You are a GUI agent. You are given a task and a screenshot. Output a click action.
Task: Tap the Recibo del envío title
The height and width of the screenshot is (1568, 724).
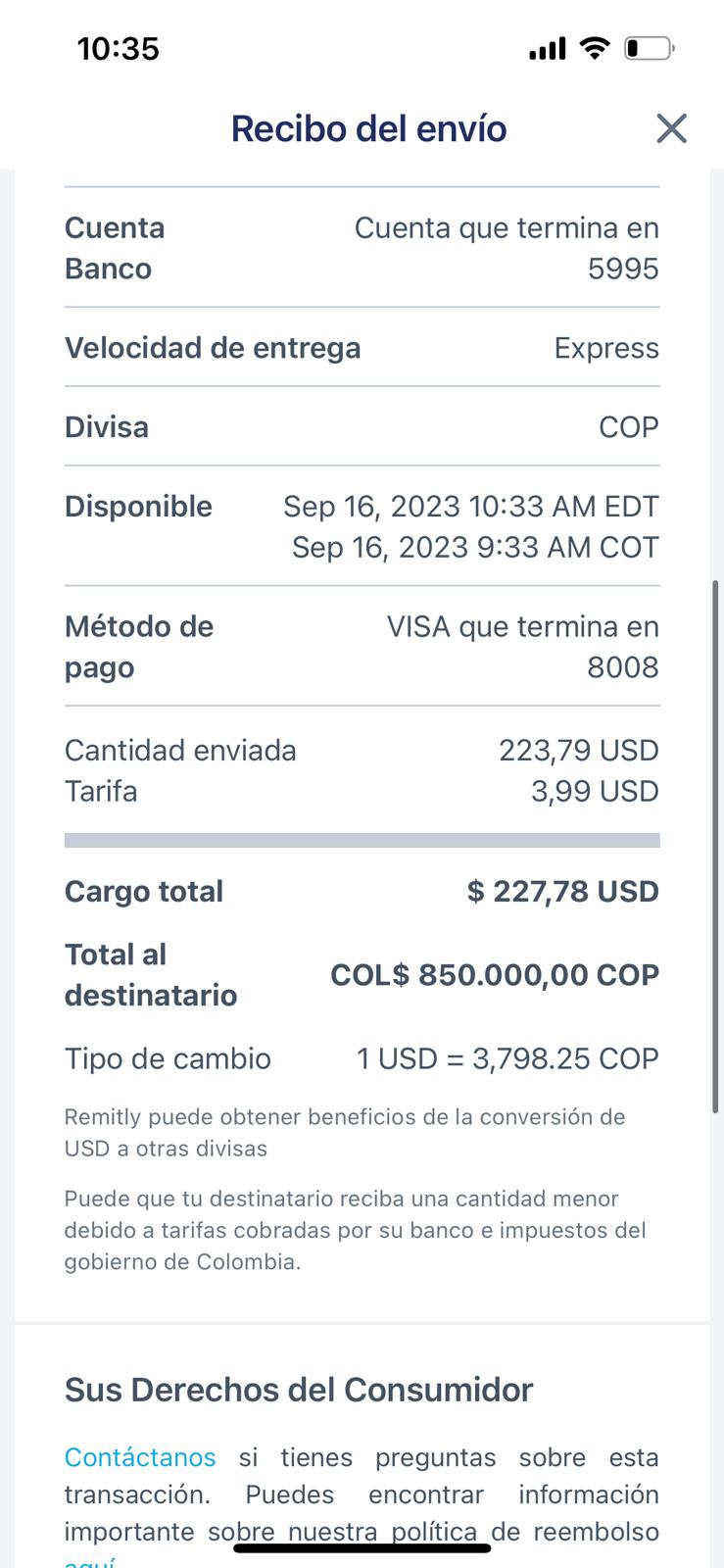[368, 128]
